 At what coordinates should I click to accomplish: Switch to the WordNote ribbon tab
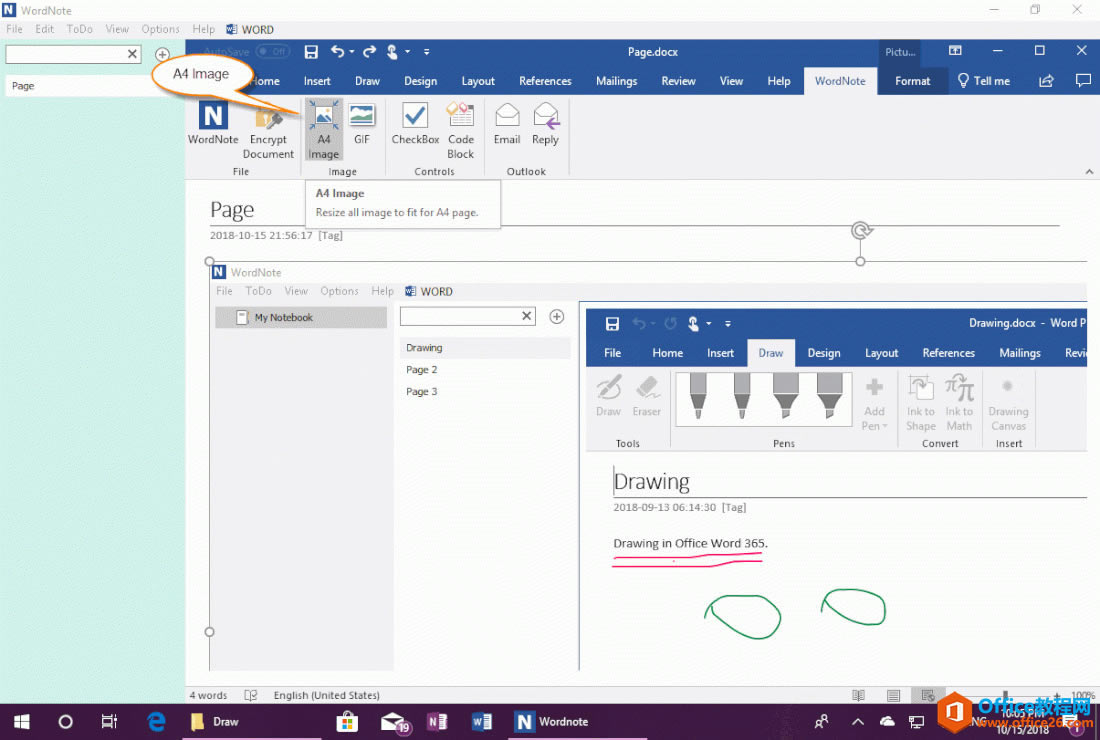tap(840, 81)
